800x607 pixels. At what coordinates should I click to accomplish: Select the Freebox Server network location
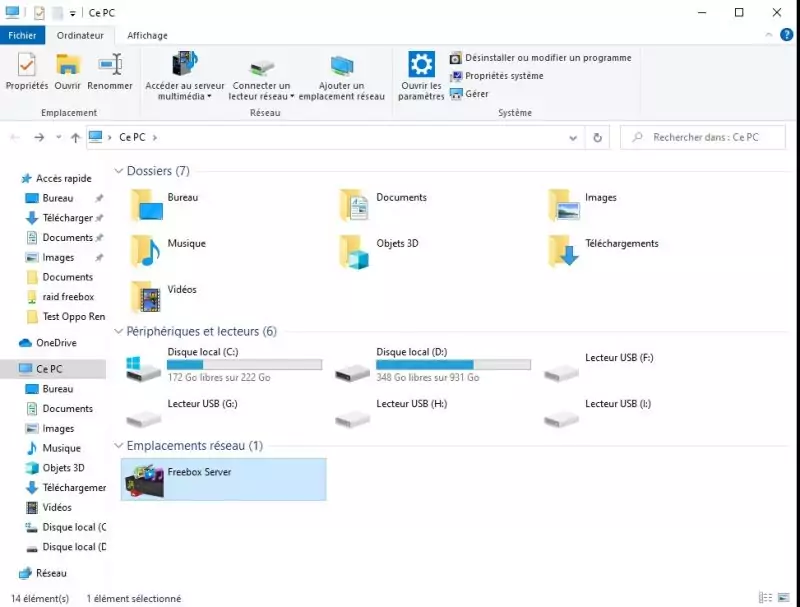point(223,479)
